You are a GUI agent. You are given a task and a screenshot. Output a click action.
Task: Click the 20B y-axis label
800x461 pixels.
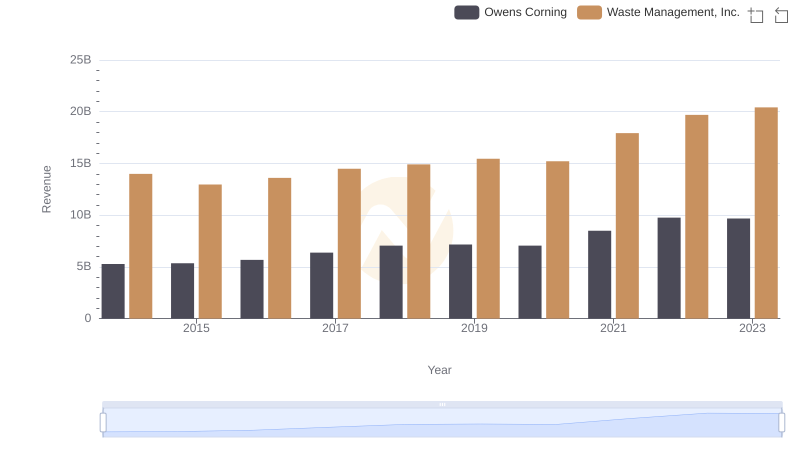coord(81,111)
